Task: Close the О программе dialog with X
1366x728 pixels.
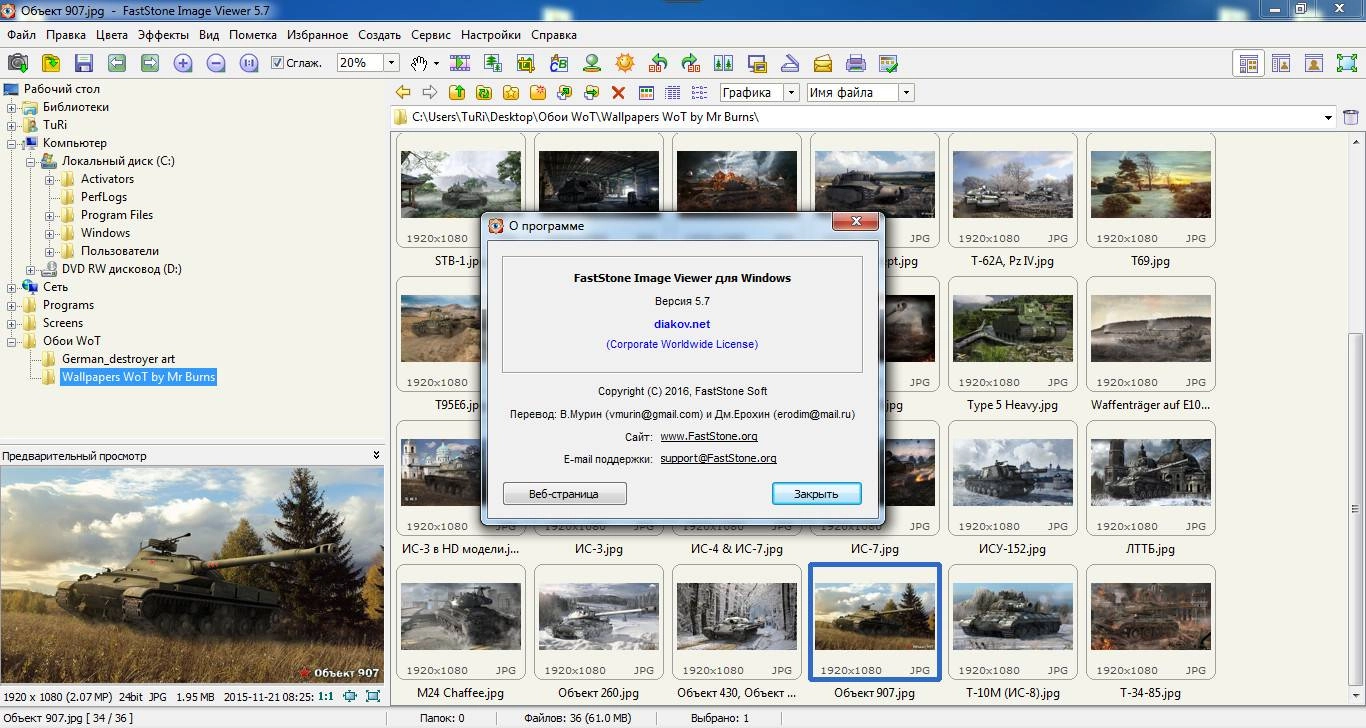Action: [855, 221]
